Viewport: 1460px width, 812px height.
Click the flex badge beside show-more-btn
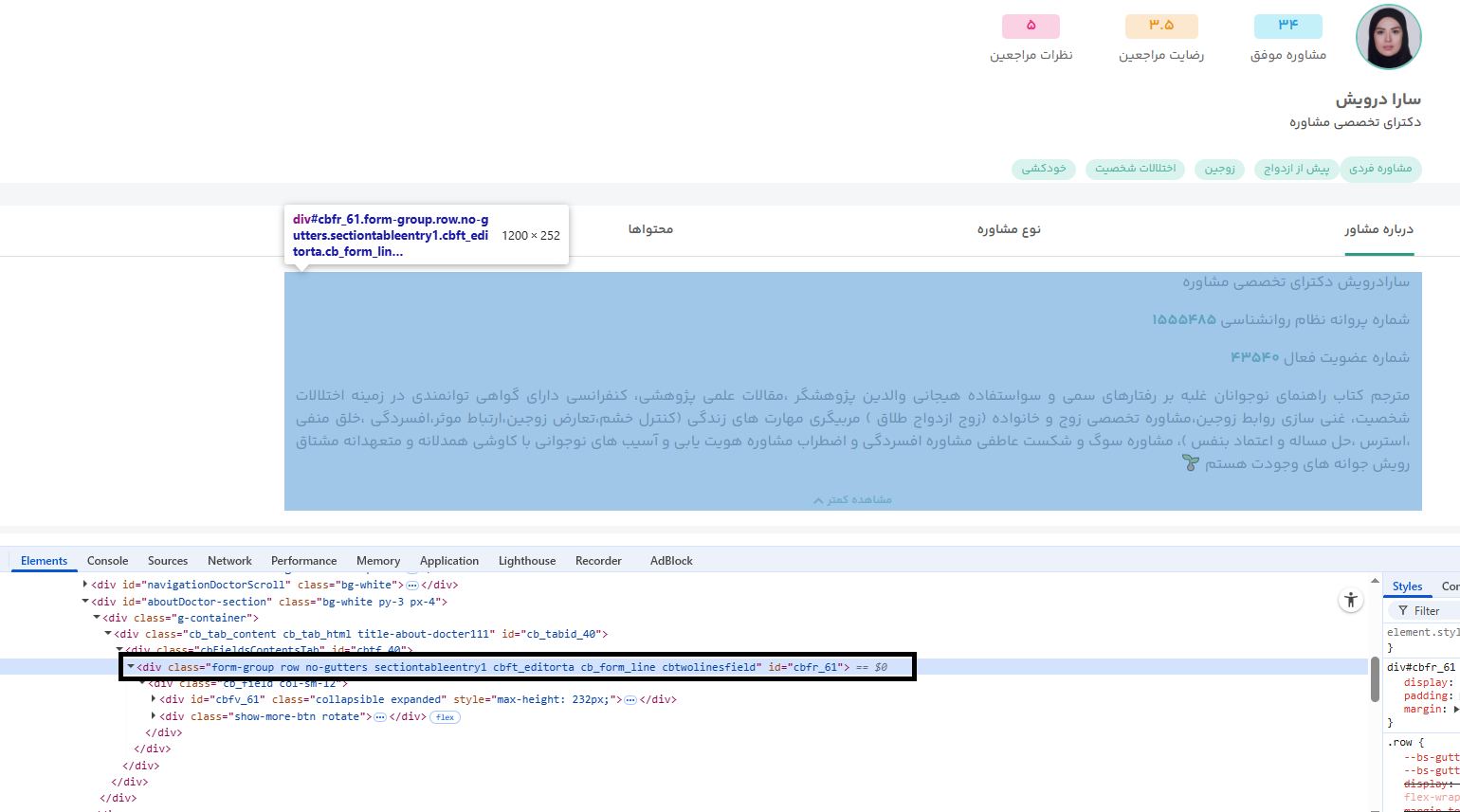click(445, 717)
